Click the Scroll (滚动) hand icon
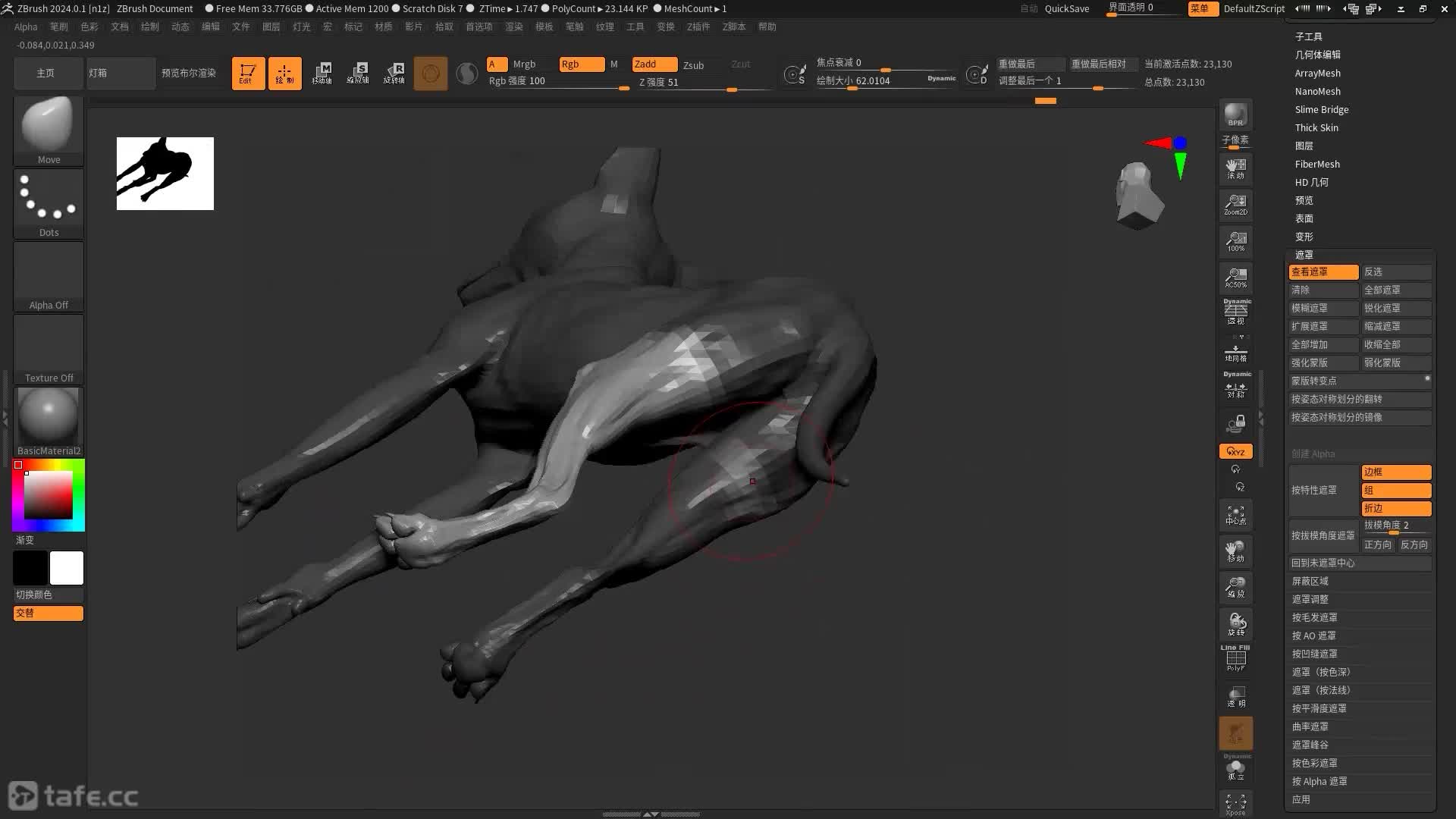 (x=1235, y=168)
